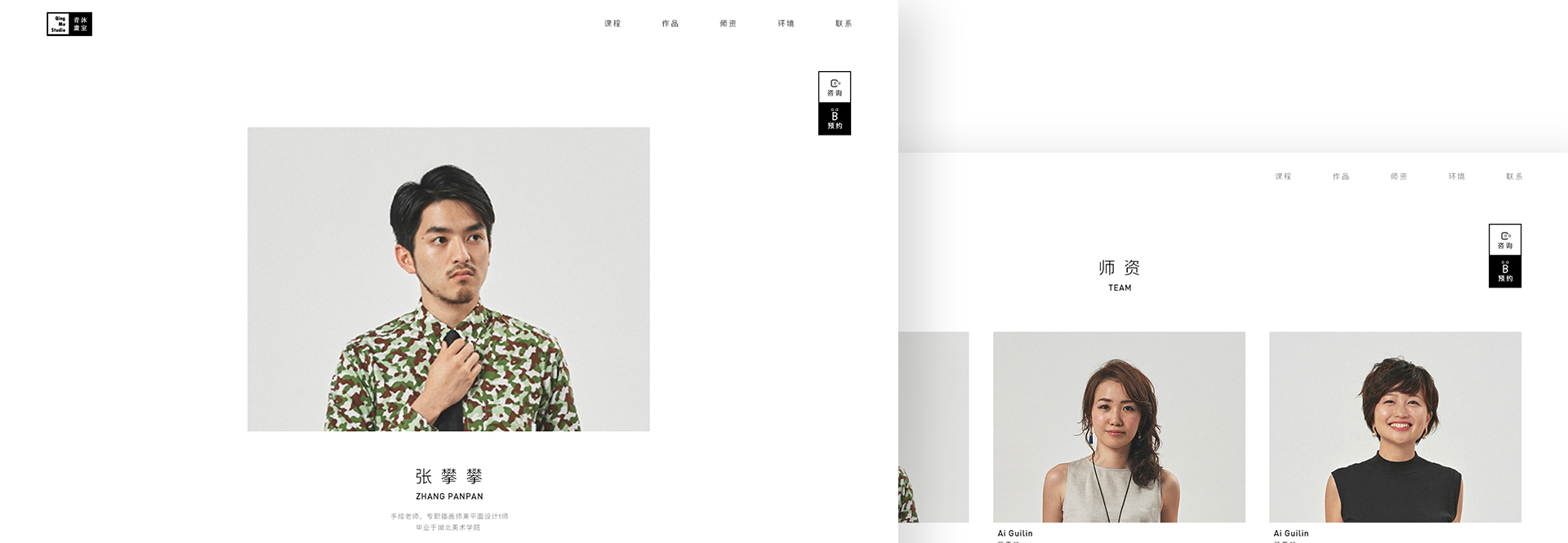The image size is (1568, 543).
Task: Open 环境 menu on left page
Action: 786,24
